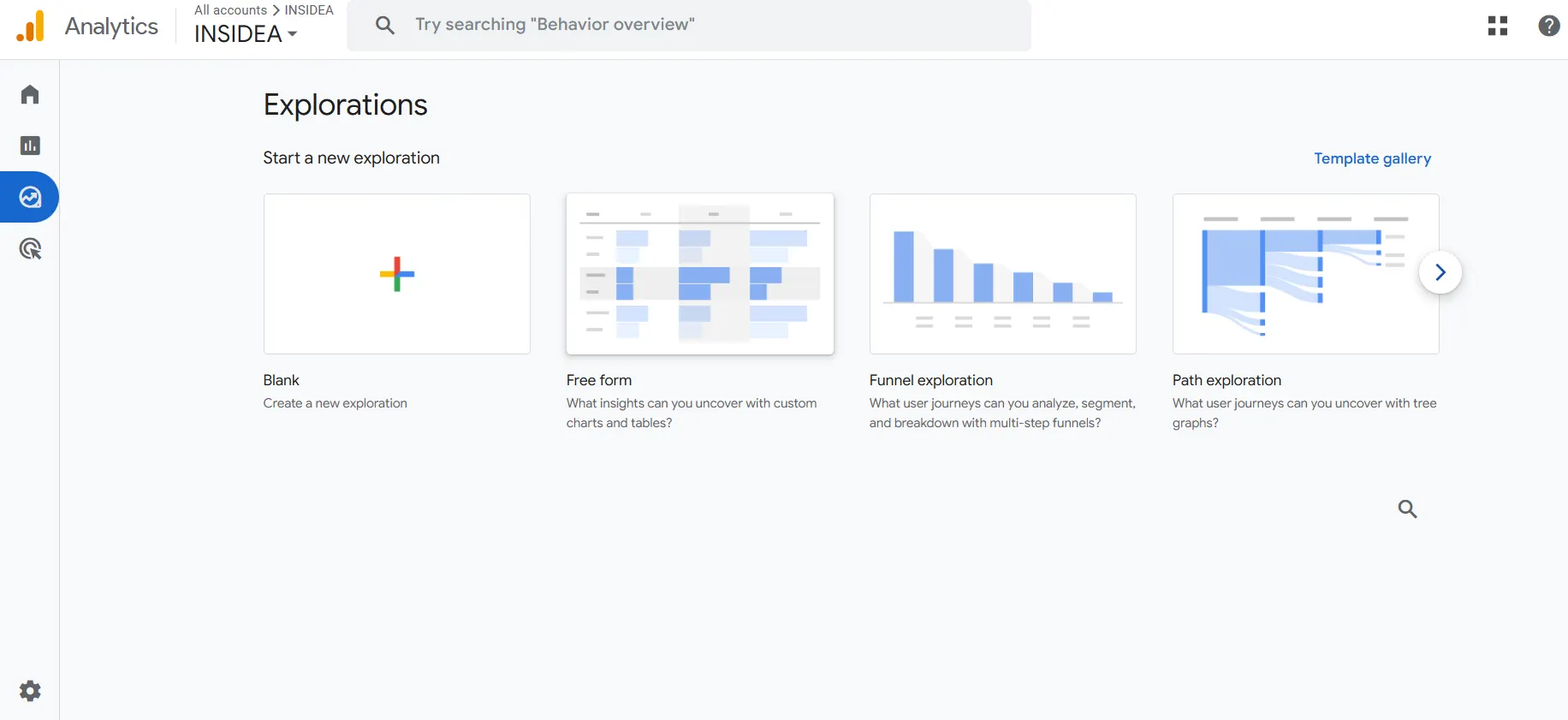1568x720 pixels.
Task: Click the search icon below the templates
Action: tap(1407, 509)
